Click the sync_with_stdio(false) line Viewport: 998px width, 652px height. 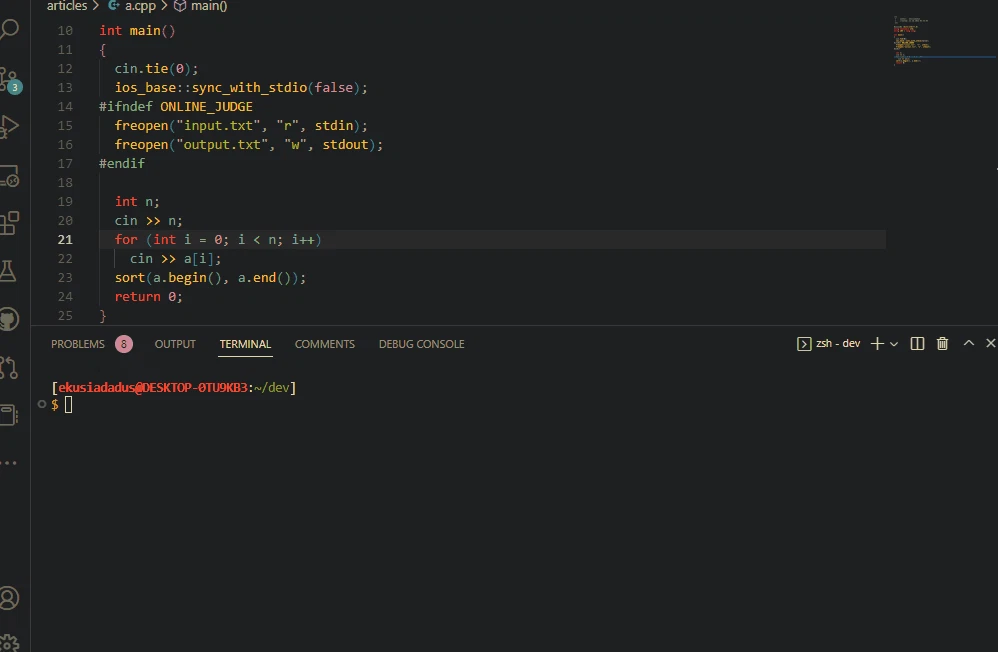tap(241, 88)
